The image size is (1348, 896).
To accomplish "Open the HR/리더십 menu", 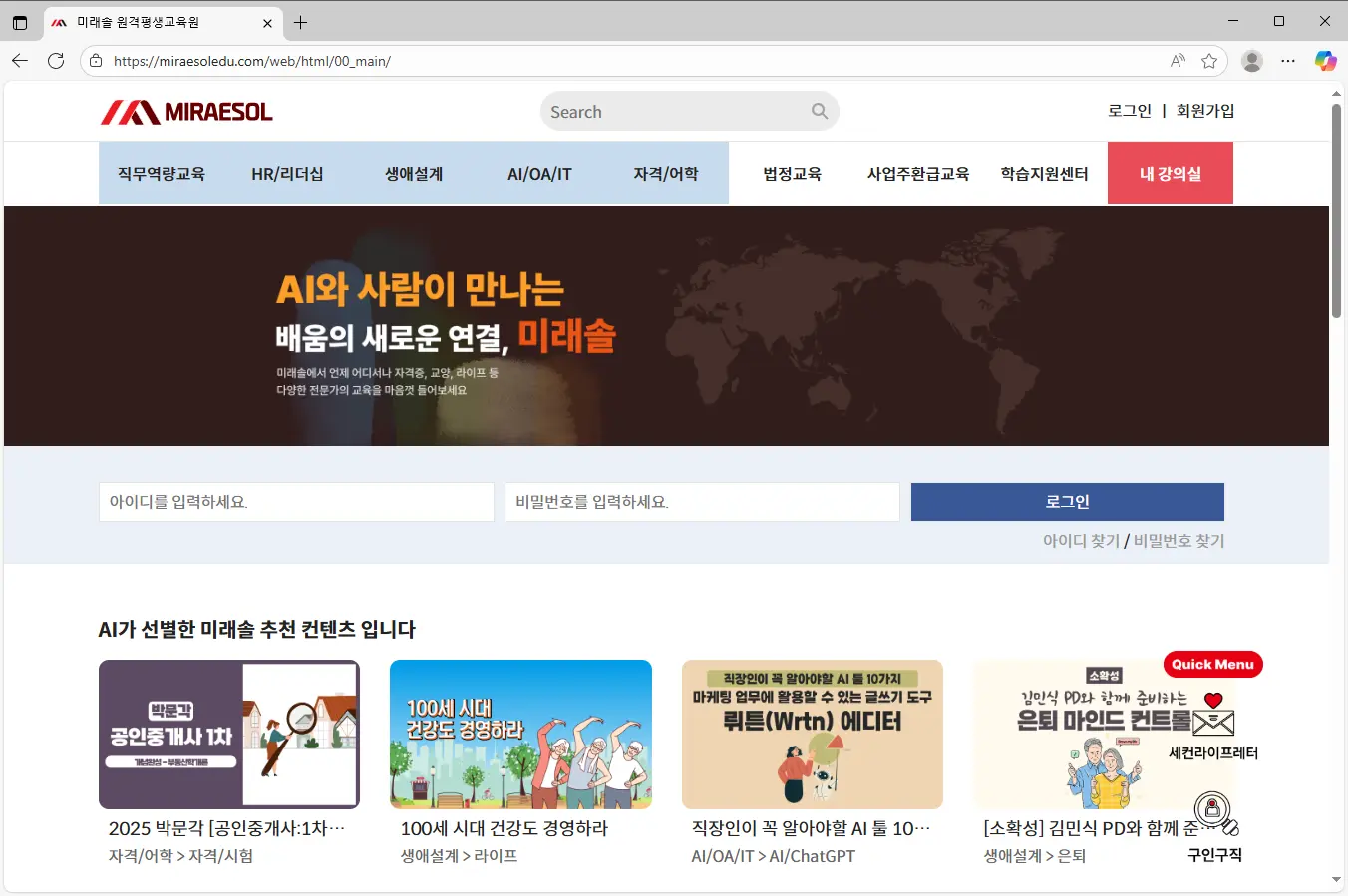I will (287, 173).
